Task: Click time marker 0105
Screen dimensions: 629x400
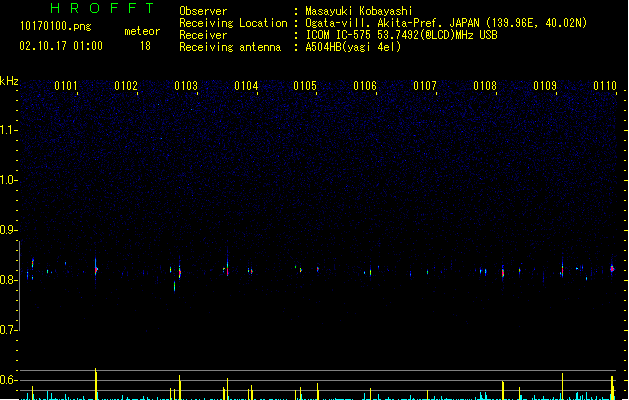Action: click(305, 86)
